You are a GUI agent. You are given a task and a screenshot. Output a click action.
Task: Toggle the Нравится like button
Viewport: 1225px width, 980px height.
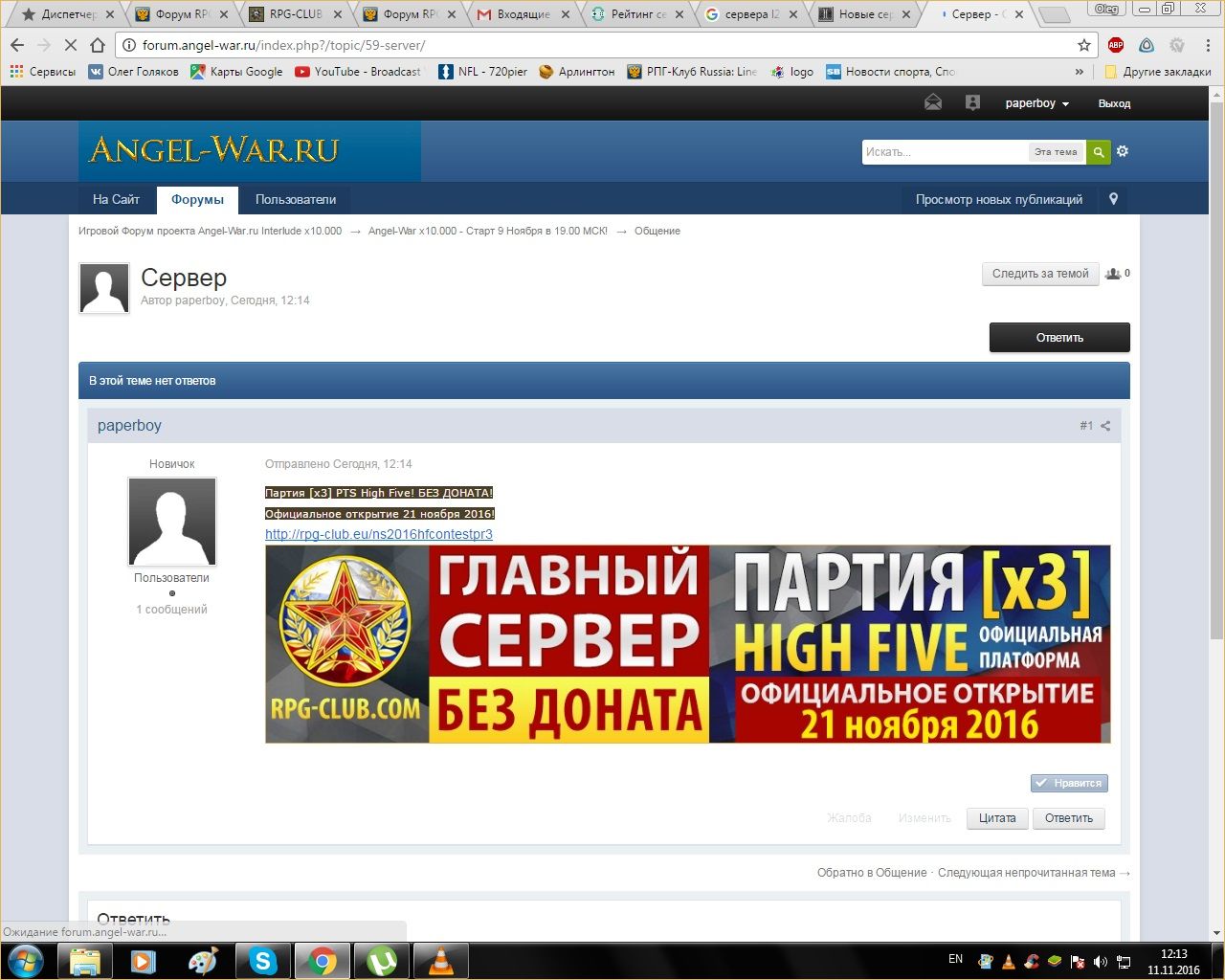click(1069, 783)
